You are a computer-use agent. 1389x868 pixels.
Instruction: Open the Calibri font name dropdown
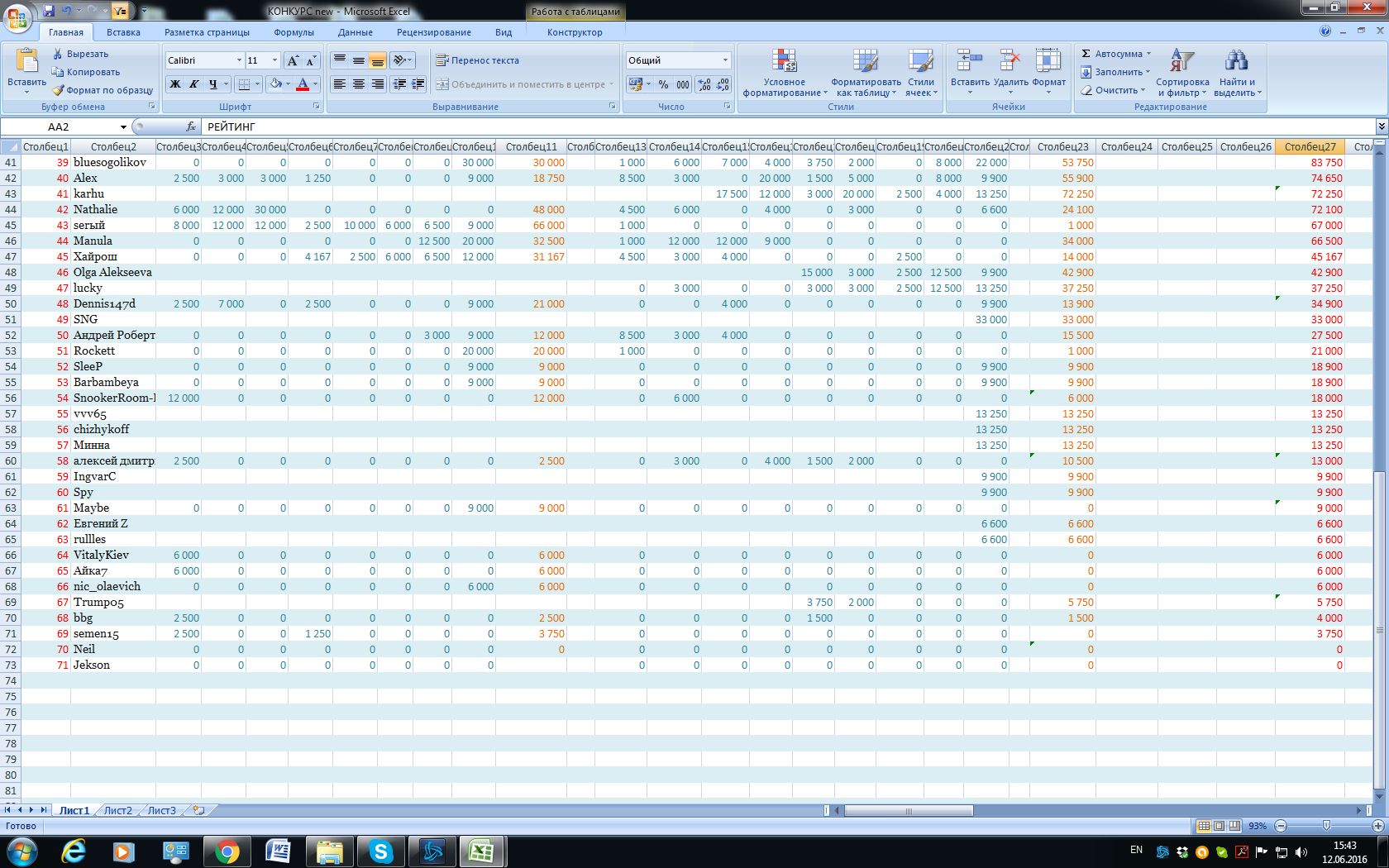tap(239, 60)
